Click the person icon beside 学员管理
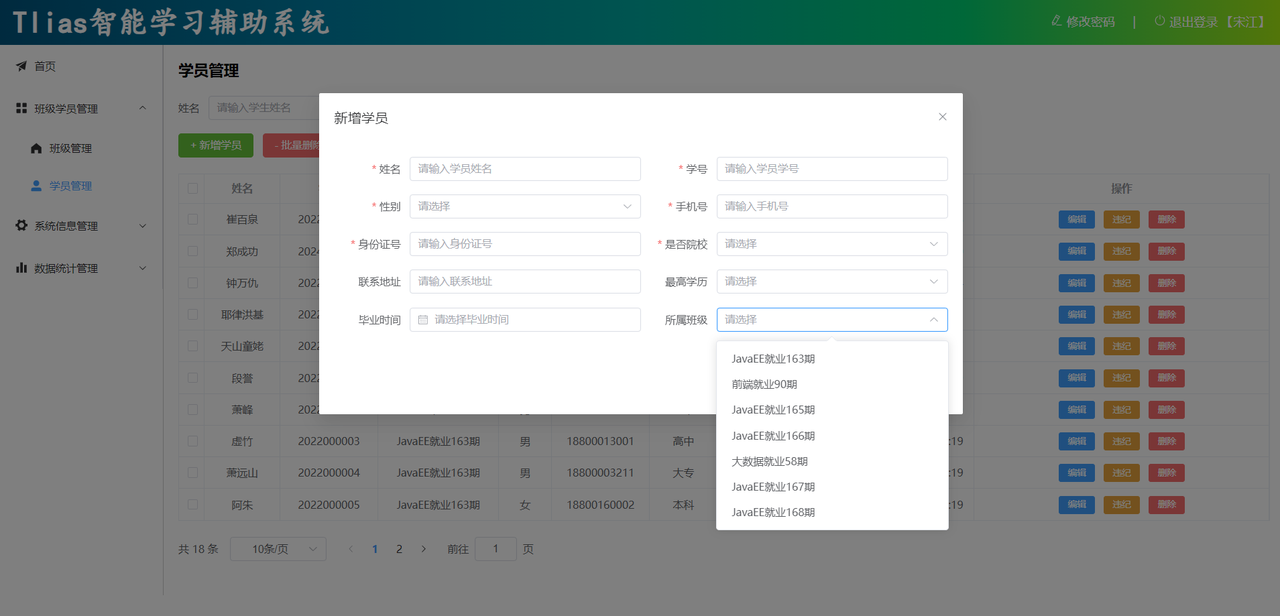Screen dimensions: 1280x616 coord(37,186)
